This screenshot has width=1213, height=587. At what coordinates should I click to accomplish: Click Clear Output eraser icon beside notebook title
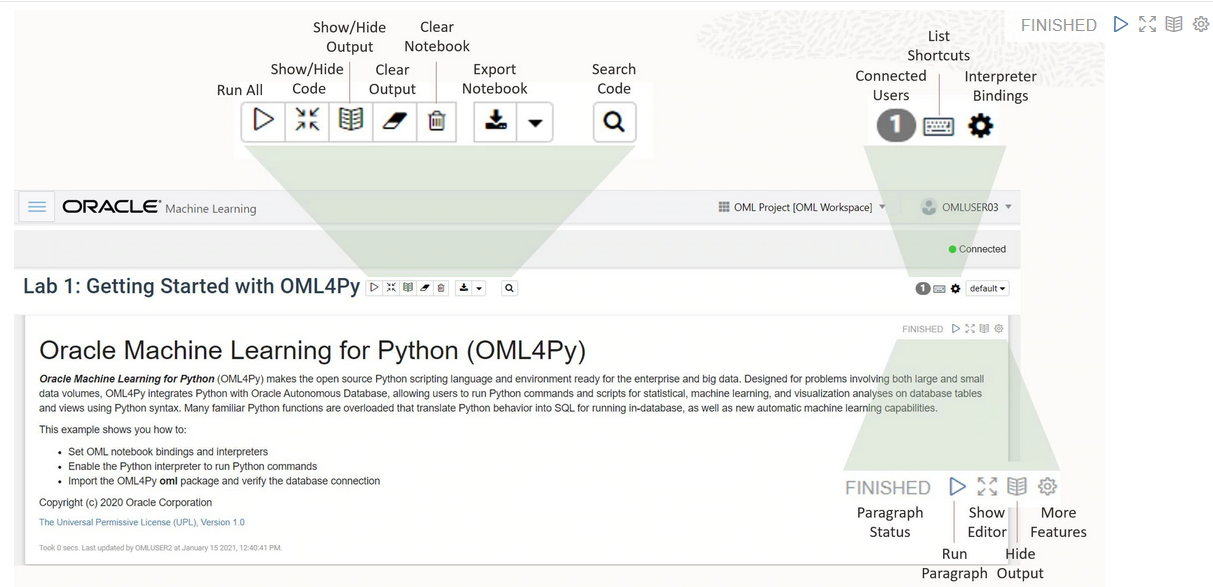[x=424, y=288]
